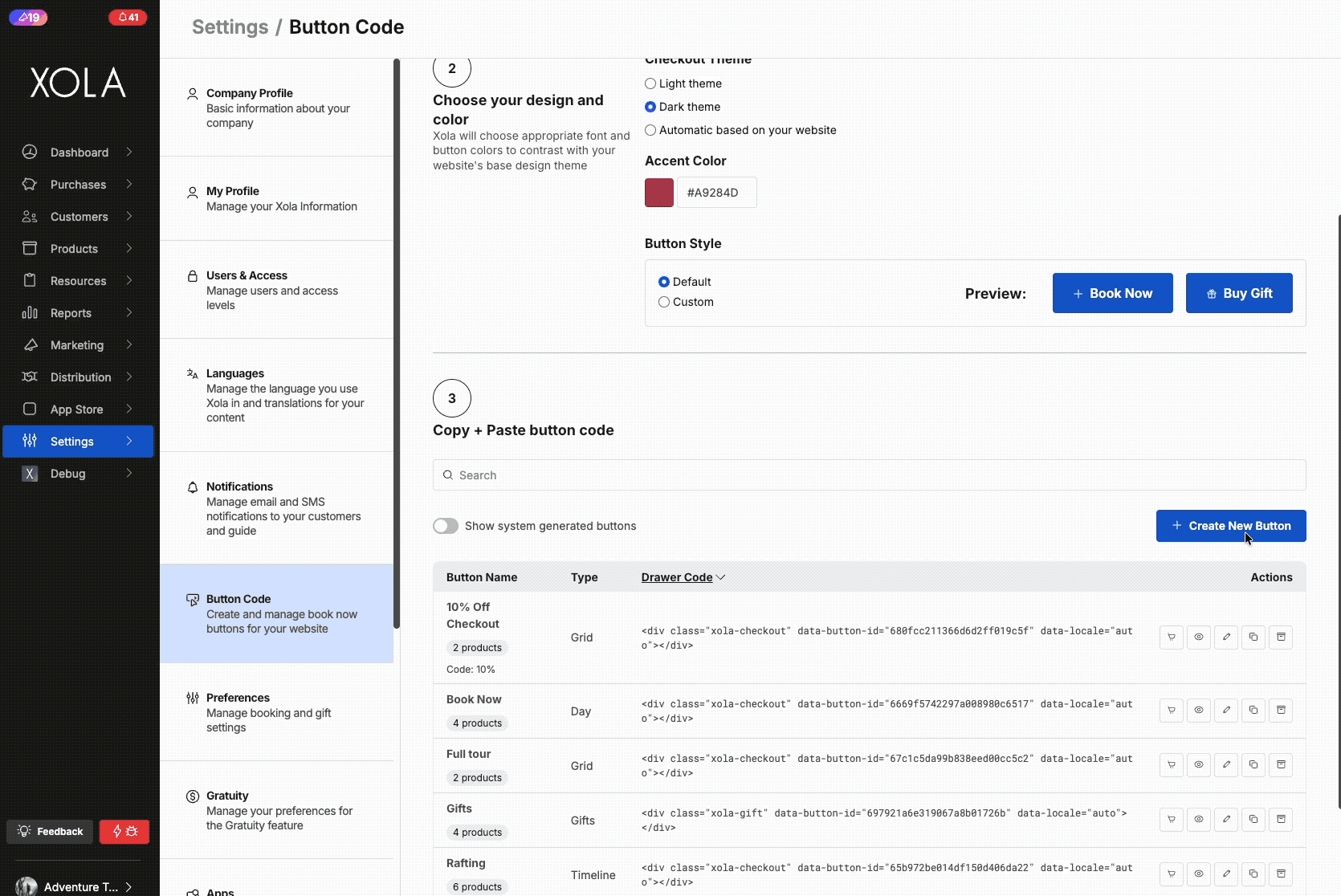Click the red bug report icon button
This screenshot has height=896, width=1341.
(124, 832)
